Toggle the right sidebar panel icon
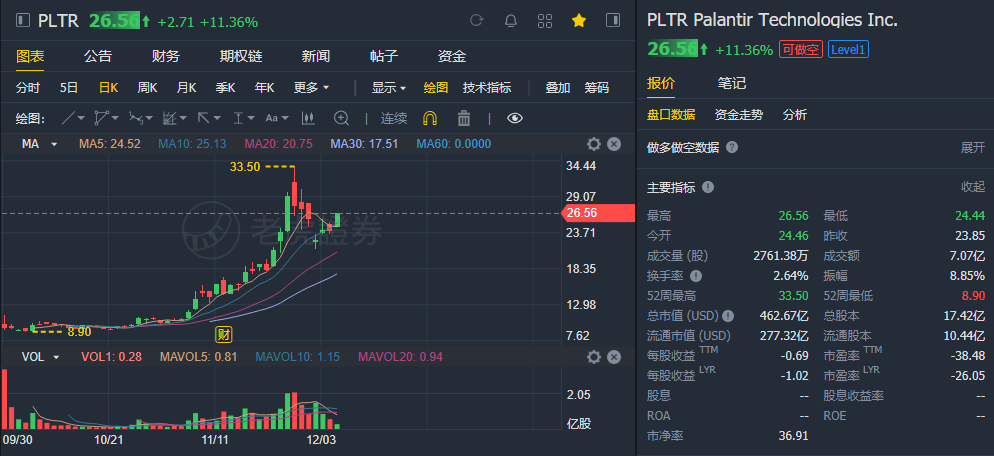This screenshot has width=994, height=456. (613, 20)
